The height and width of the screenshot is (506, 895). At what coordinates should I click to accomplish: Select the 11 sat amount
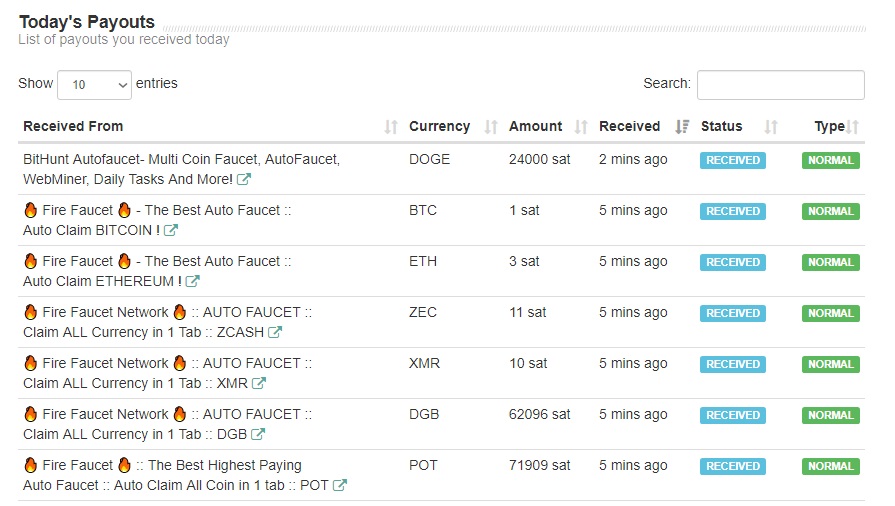coord(527,312)
